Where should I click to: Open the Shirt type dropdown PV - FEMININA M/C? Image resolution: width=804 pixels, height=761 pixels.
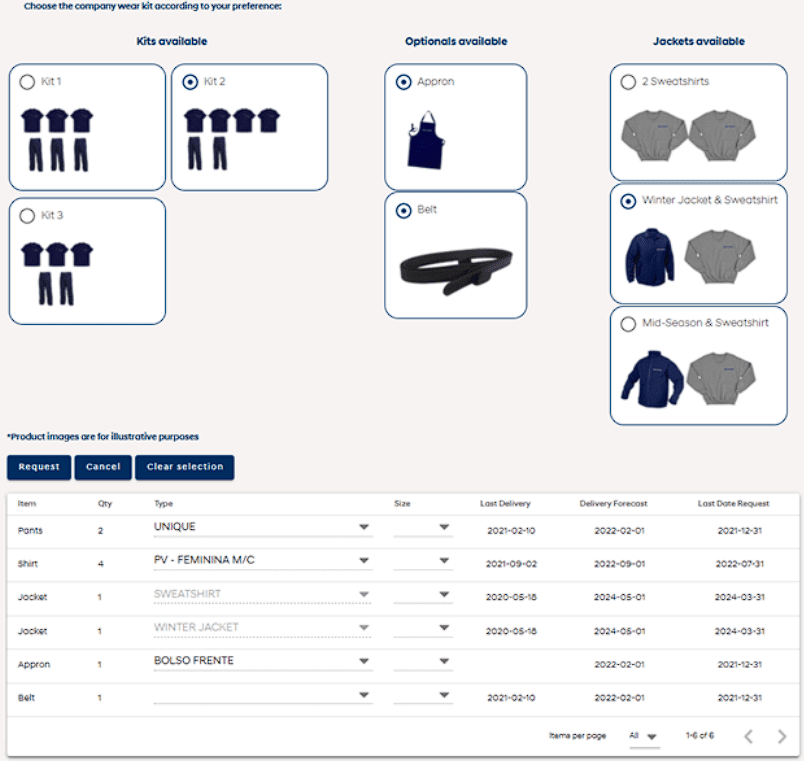click(x=263, y=560)
